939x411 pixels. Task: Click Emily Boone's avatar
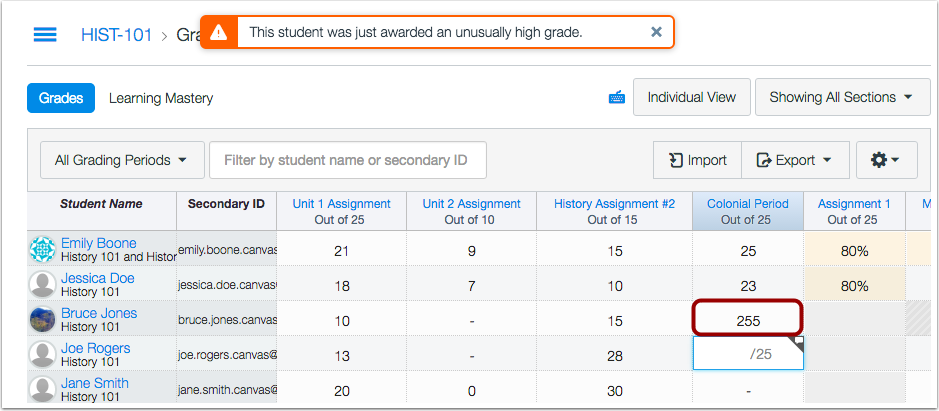pyautogui.click(x=43, y=250)
